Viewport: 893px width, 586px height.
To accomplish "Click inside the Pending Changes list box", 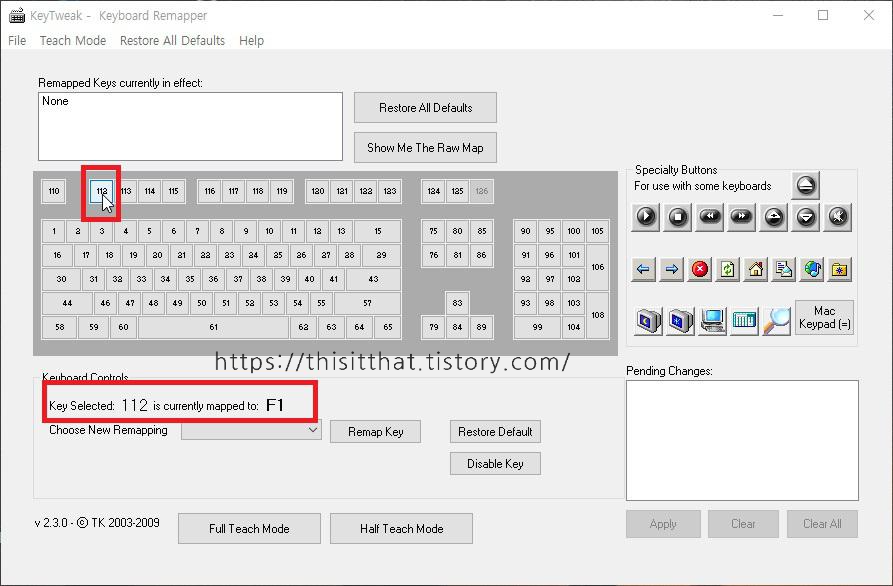I will coord(742,440).
